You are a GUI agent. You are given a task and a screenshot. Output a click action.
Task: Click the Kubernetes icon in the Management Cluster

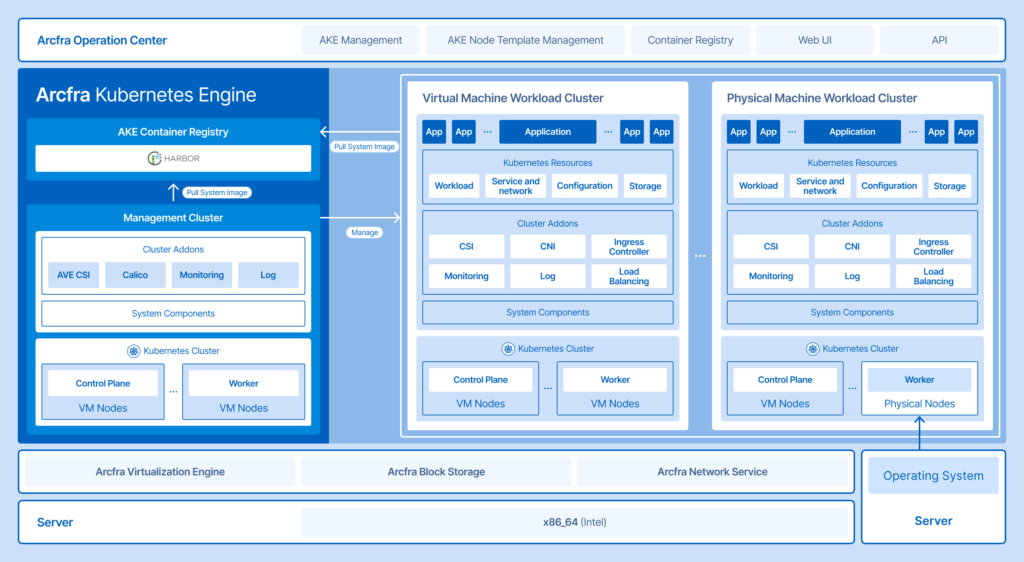(134, 351)
